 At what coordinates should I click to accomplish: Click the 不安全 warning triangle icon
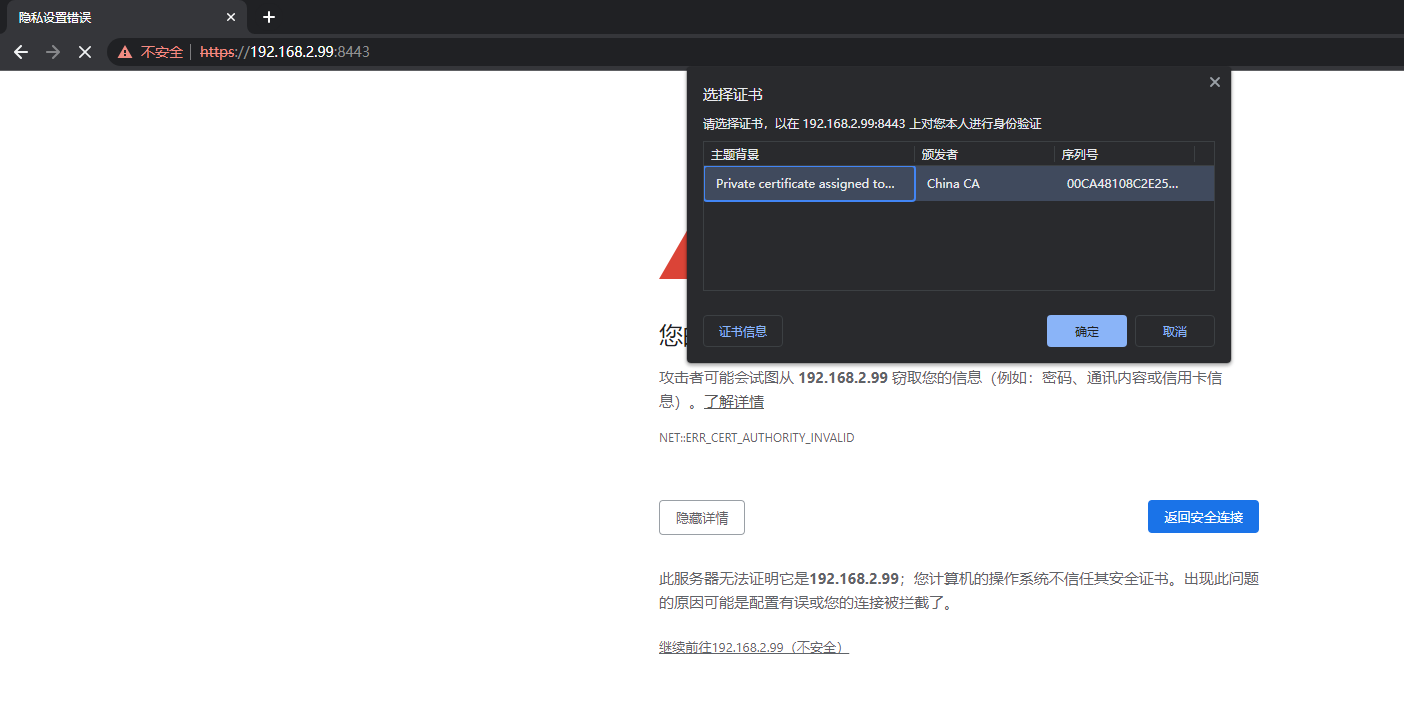pos(125,52)
